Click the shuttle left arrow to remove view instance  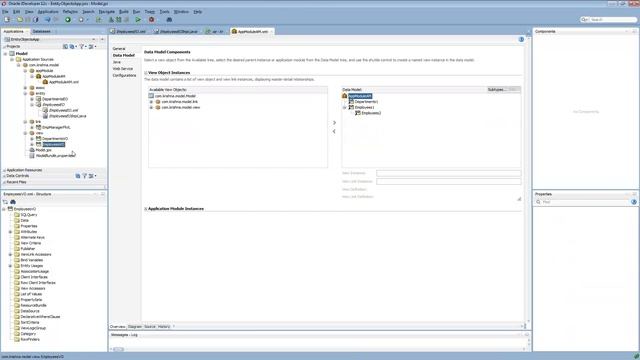pyautogui.click(x=334, y=131)
